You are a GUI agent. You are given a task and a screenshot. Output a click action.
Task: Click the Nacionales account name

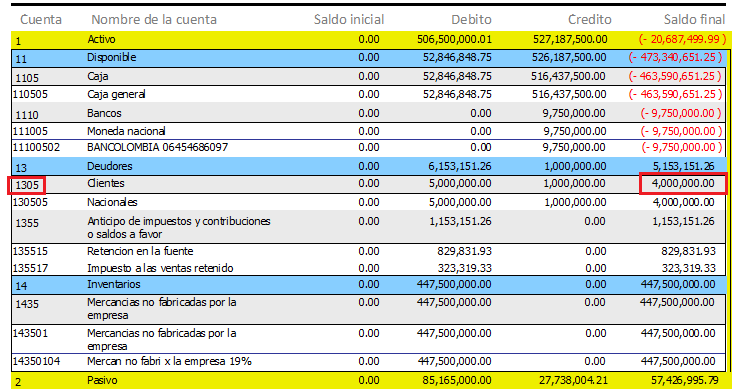pyautogui.click(x=112, y=202)
